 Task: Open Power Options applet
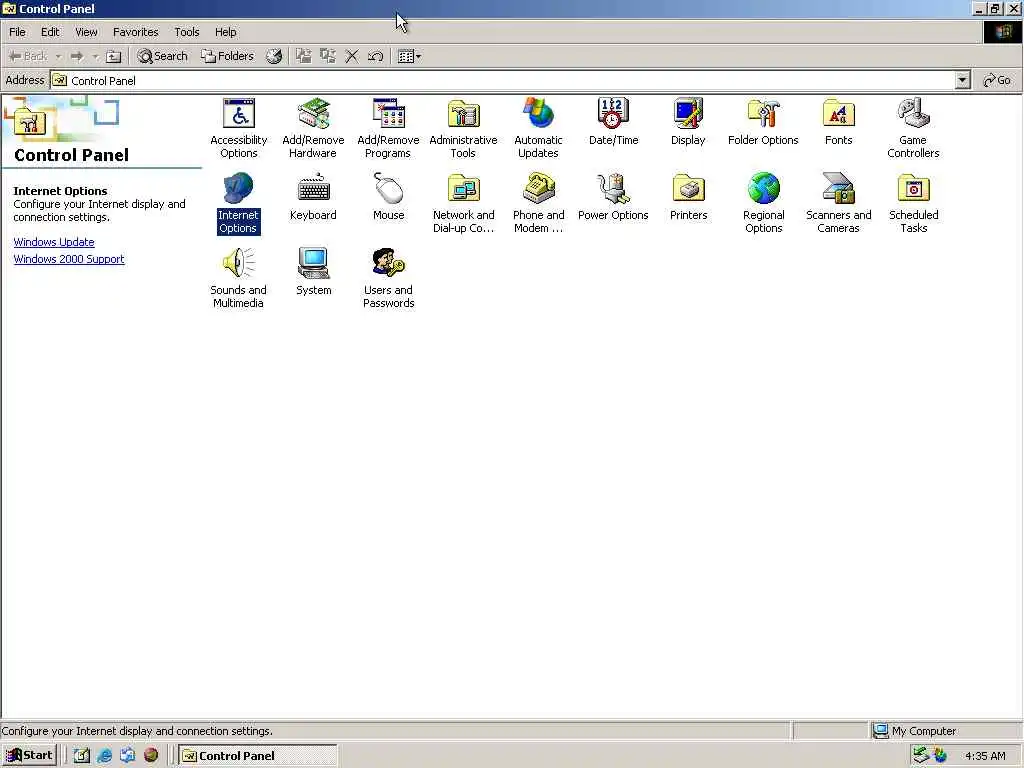613,197
